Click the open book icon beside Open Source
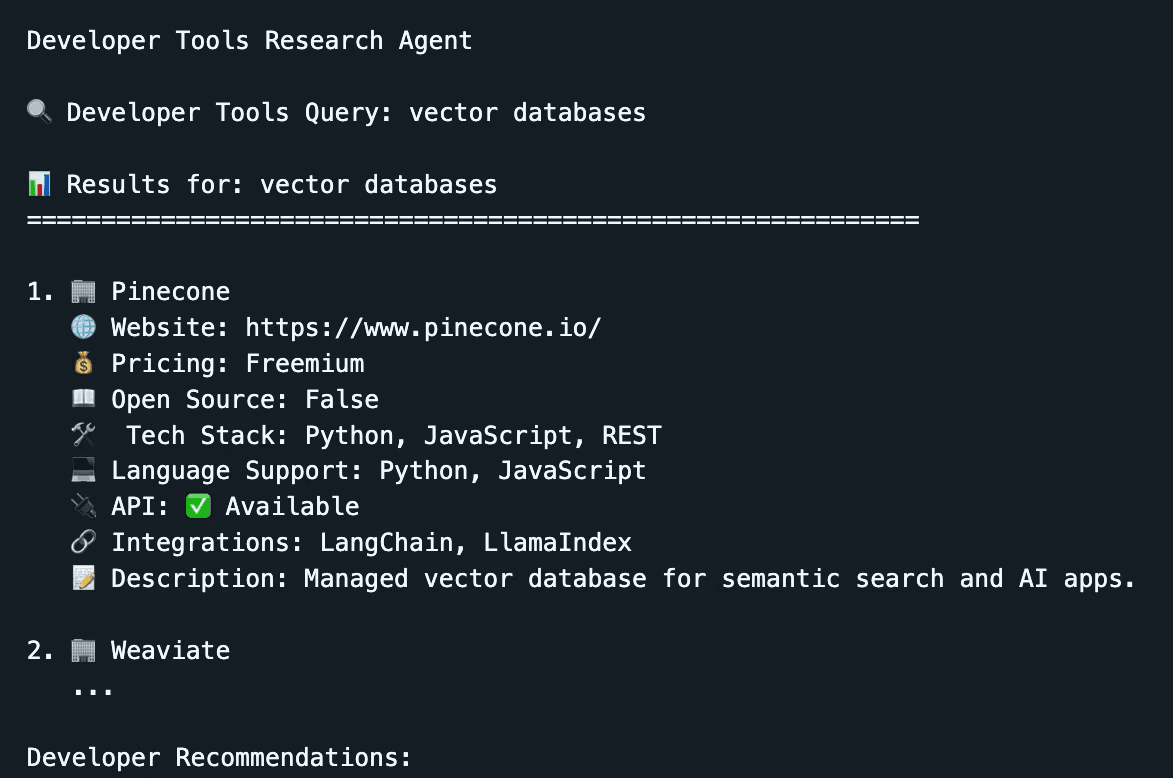The image size is (1173, 778). pos(84,399)
